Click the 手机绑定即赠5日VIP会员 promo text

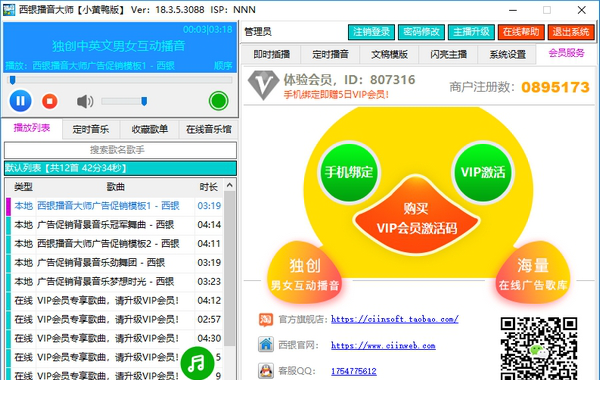point(336,95)
